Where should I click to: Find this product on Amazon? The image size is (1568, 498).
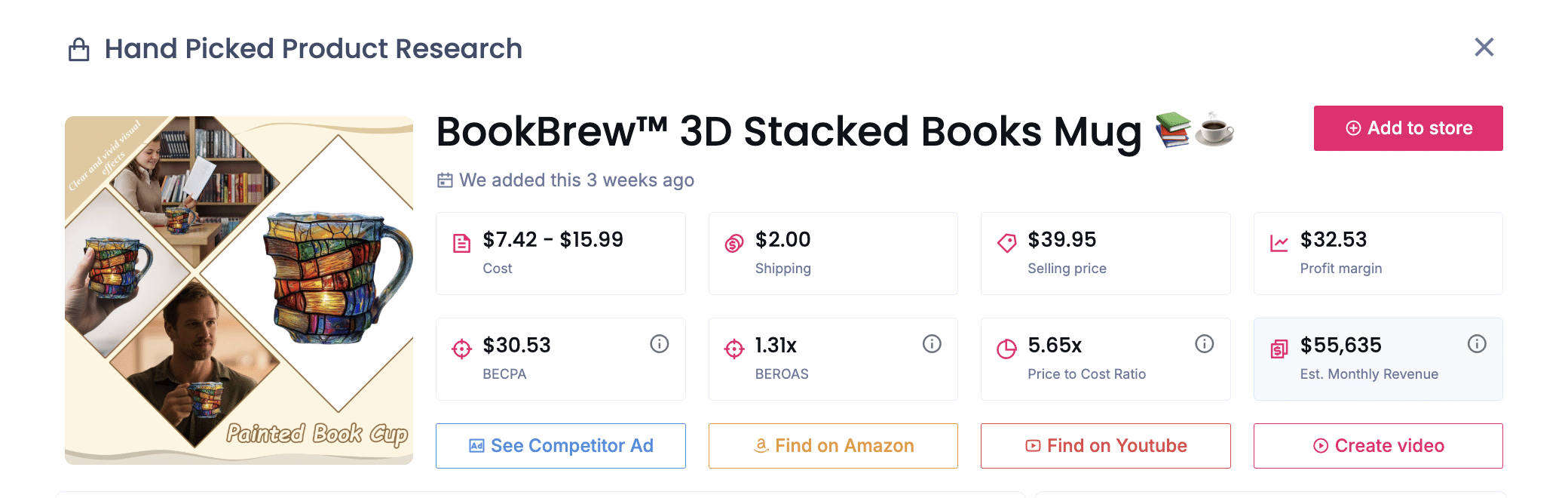833,446
